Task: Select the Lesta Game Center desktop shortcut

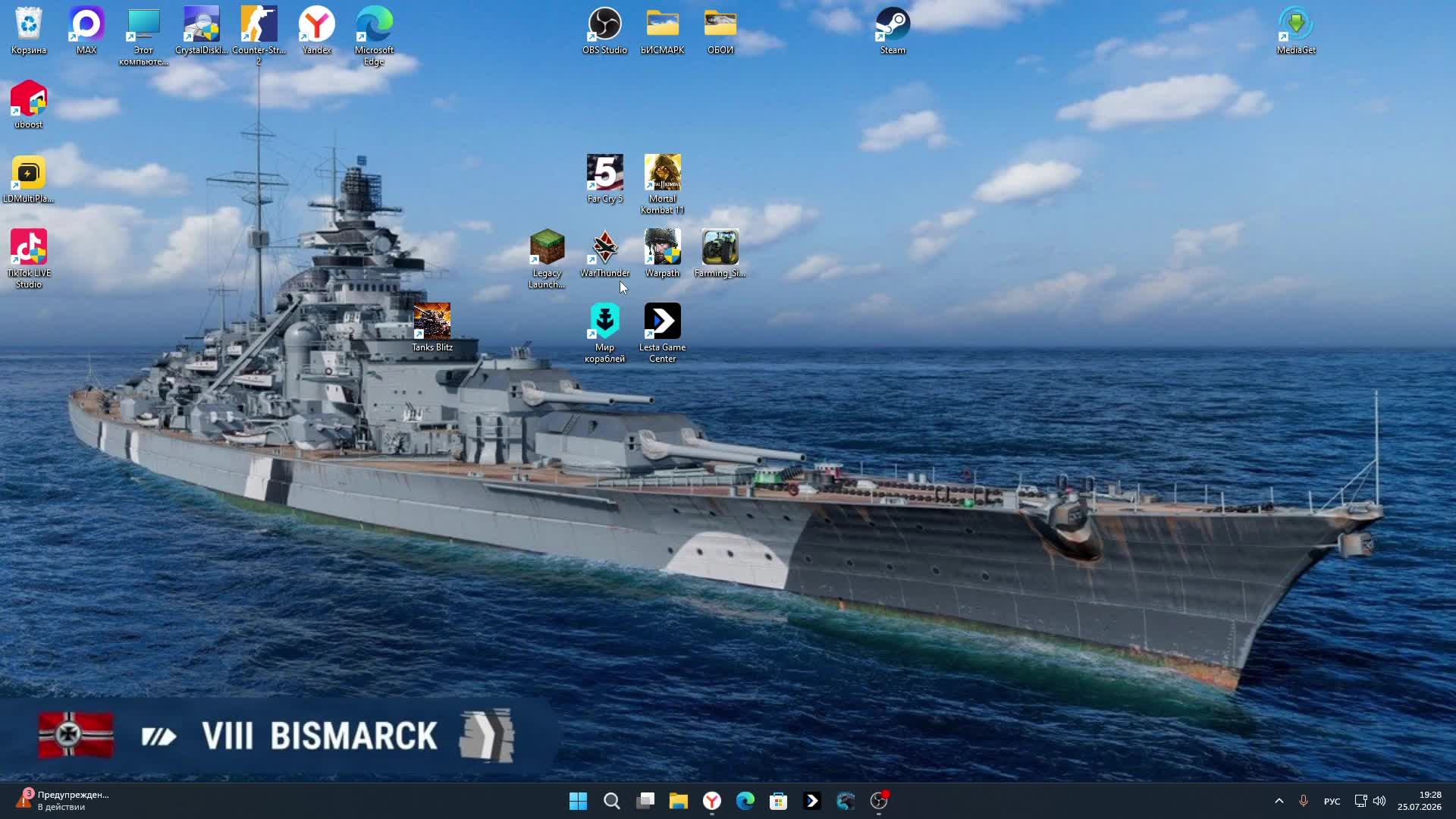Action: 663,334
